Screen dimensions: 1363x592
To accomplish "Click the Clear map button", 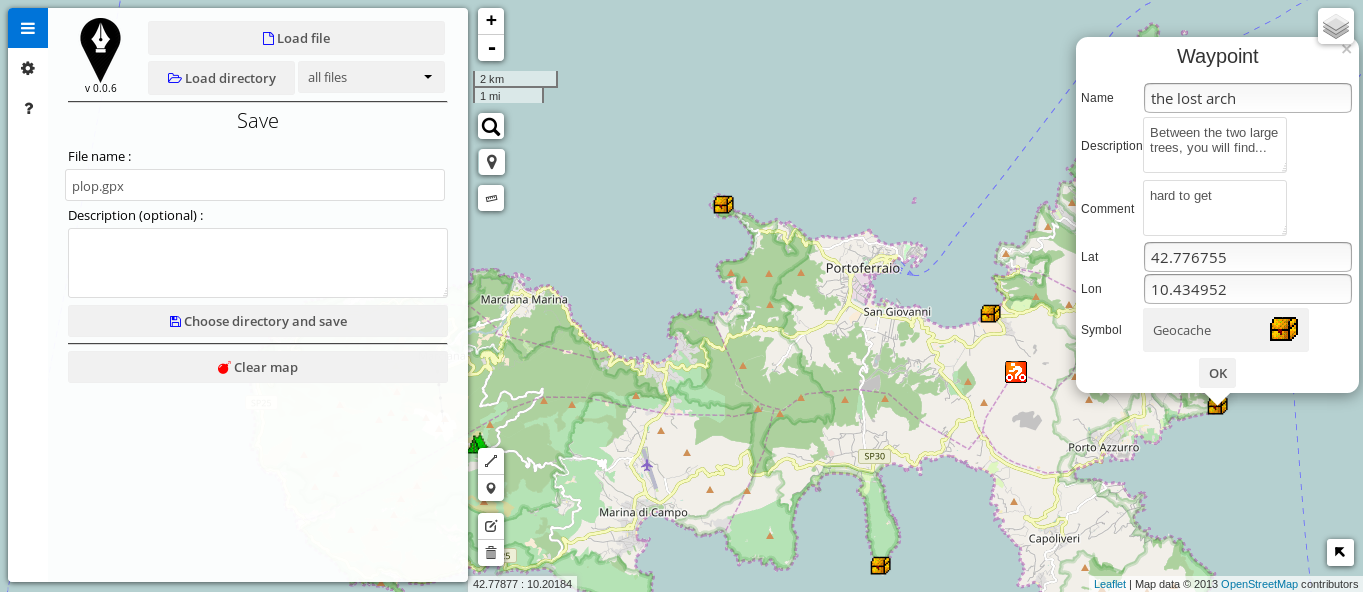I will 258,367.
